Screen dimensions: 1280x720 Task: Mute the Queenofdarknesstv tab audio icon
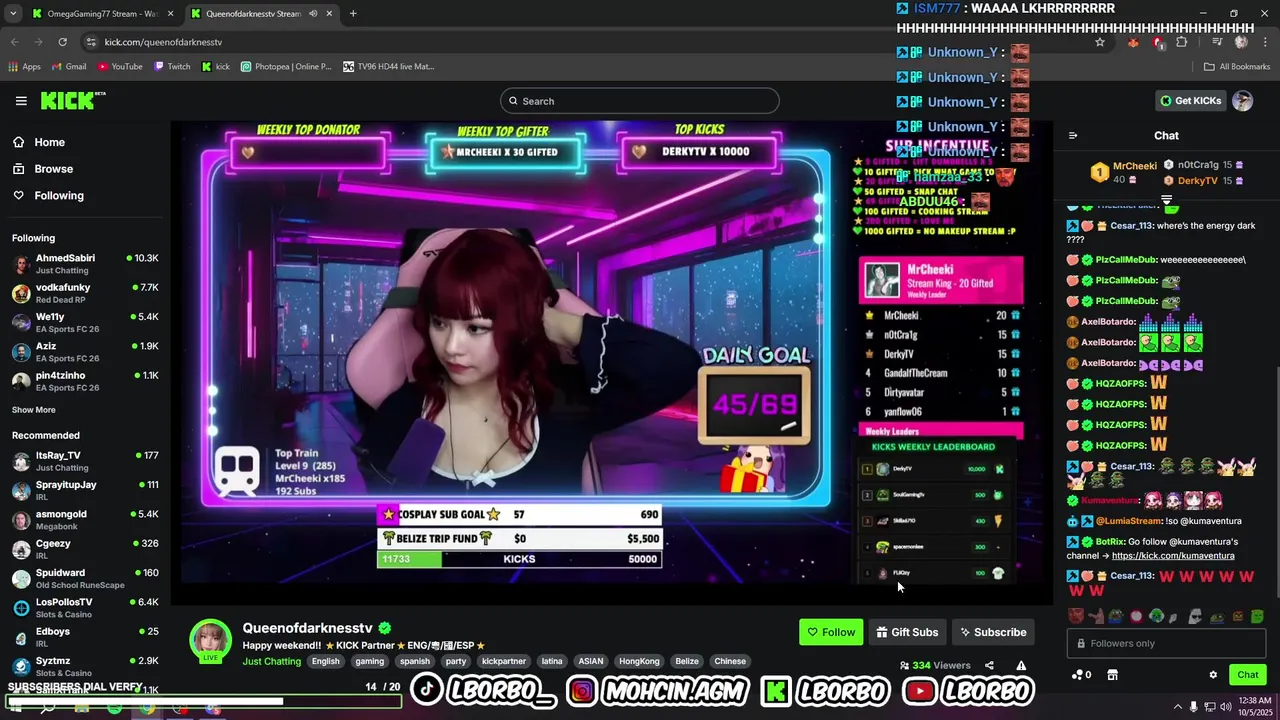pos(313,14)
